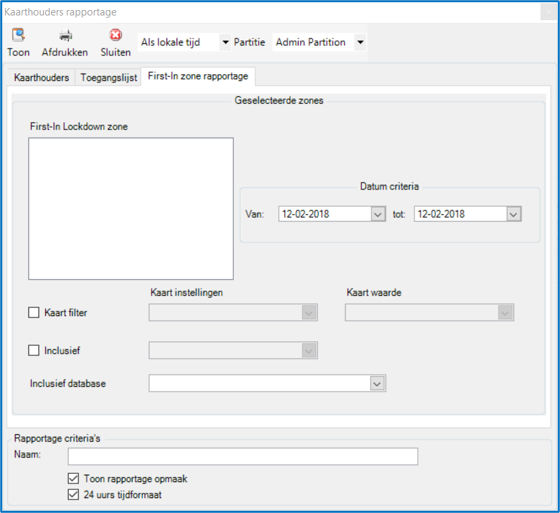
Task: Disable the 24 uurs tijdformaat option
Action: [73, 495]
